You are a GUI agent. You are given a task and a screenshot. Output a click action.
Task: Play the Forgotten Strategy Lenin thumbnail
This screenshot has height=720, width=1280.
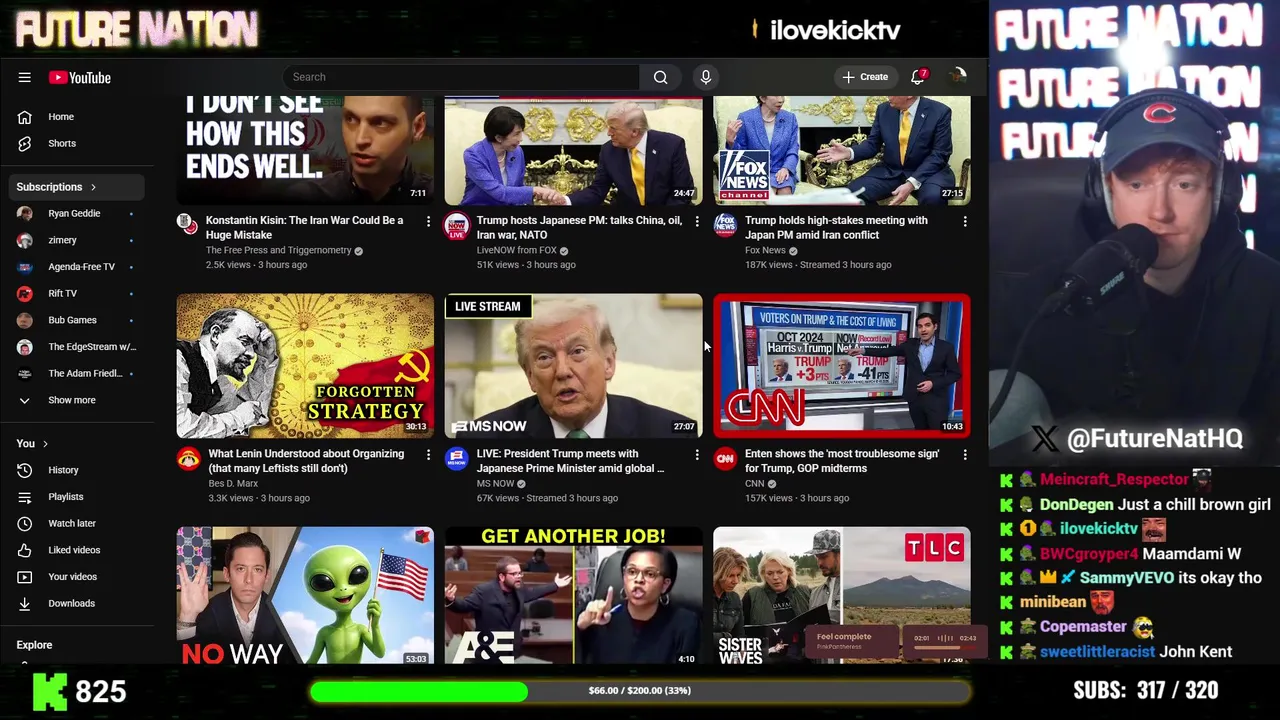305,366
